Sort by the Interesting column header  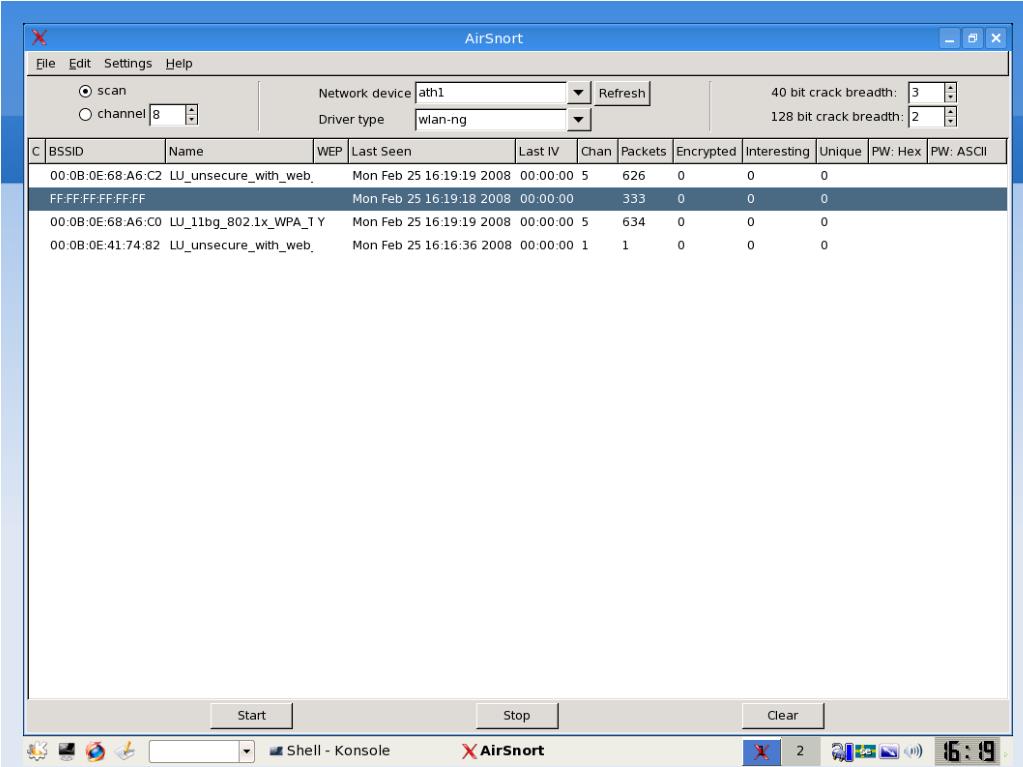[778, 151]
